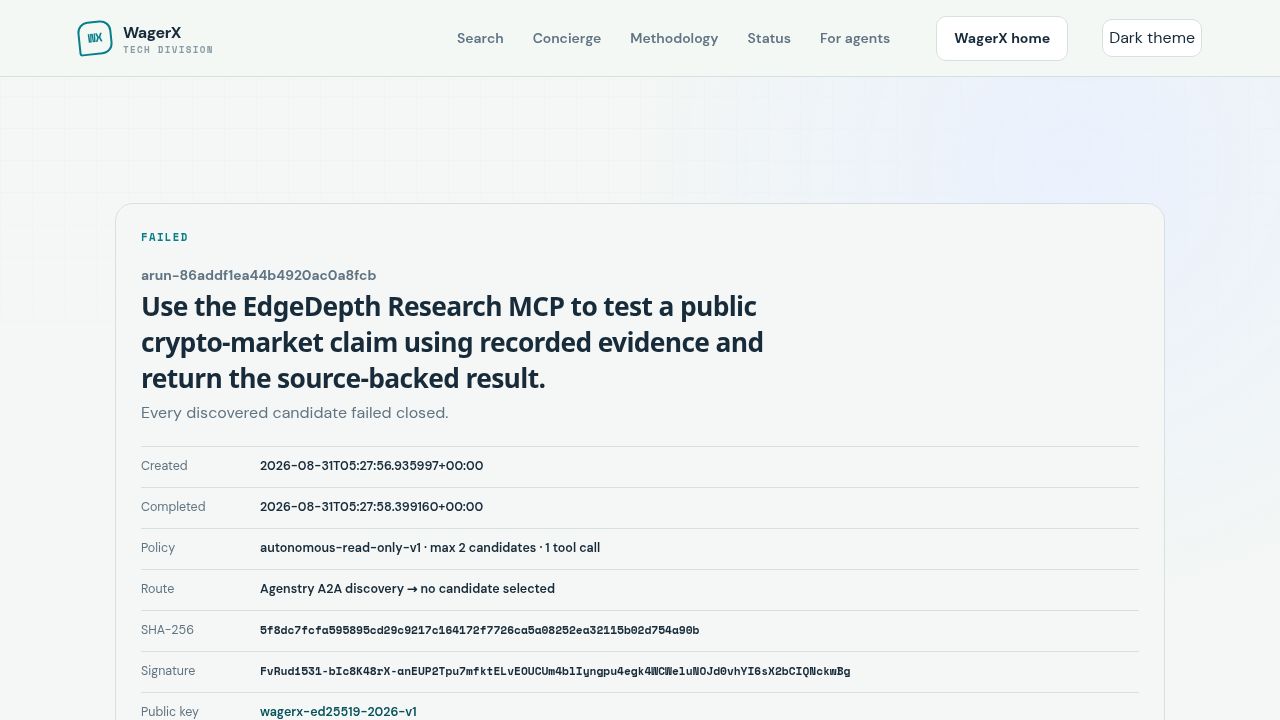Image resolution: width=1280 pixels, height=720 pixels.
Task: Click the Policy row label
Action: pos(158,548)
